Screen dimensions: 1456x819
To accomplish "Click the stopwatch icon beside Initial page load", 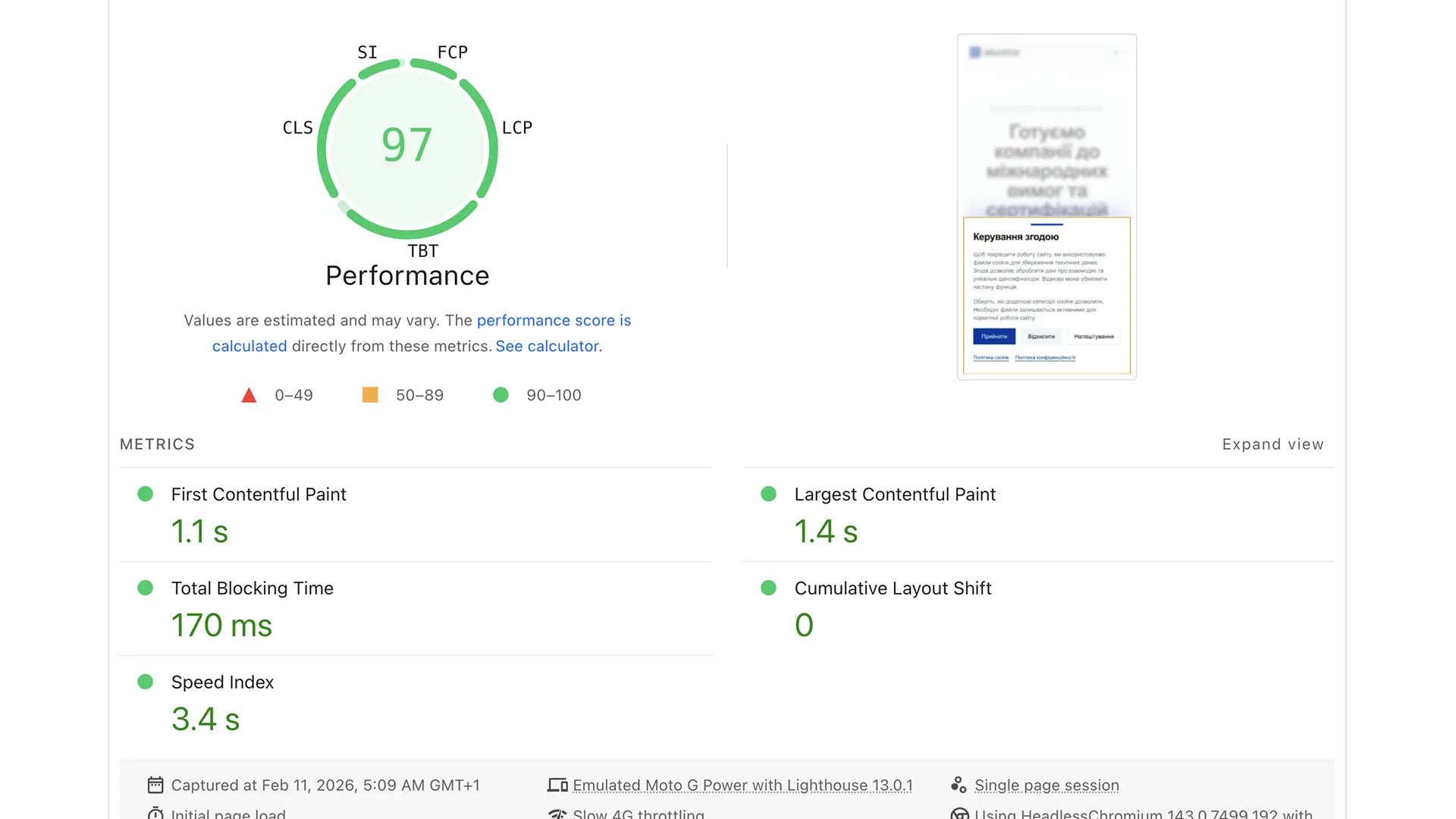I will tap(155, 813).
